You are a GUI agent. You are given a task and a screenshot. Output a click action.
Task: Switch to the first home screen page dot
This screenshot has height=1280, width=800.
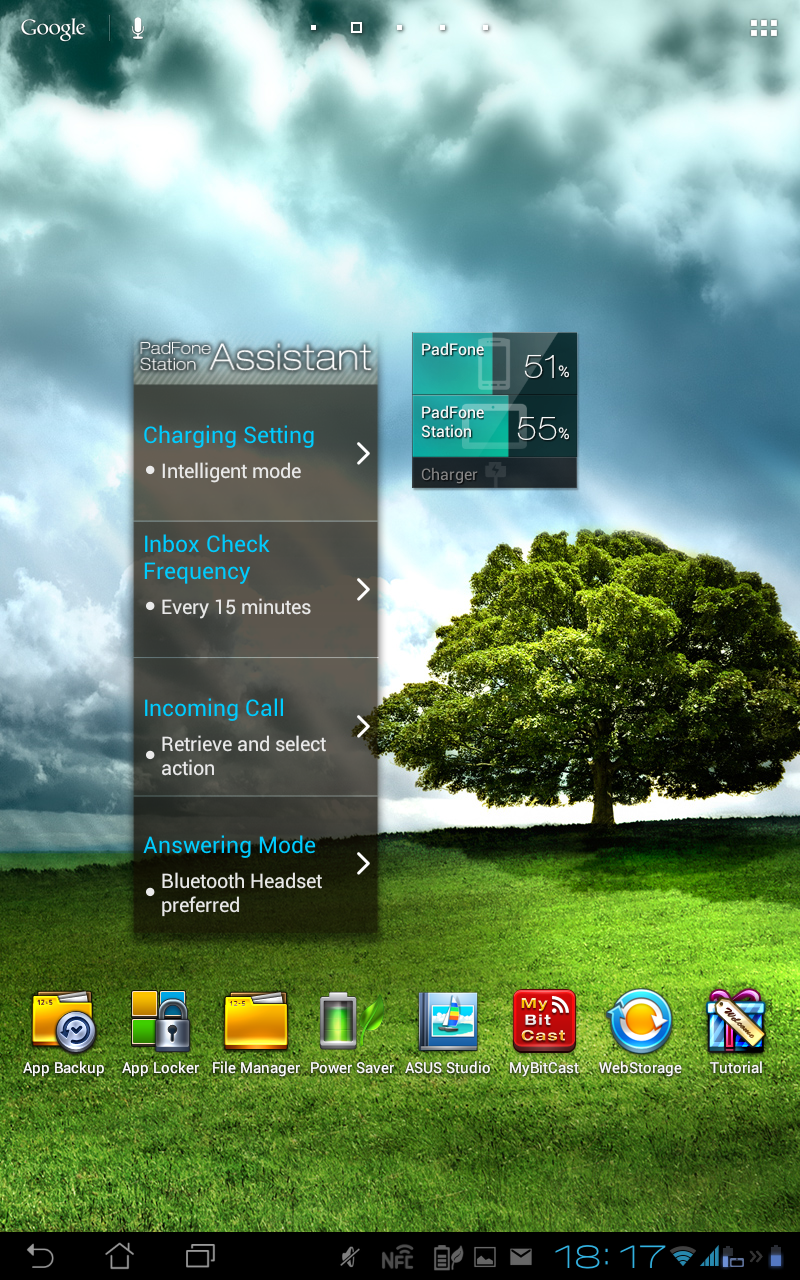tap(313, 28)
